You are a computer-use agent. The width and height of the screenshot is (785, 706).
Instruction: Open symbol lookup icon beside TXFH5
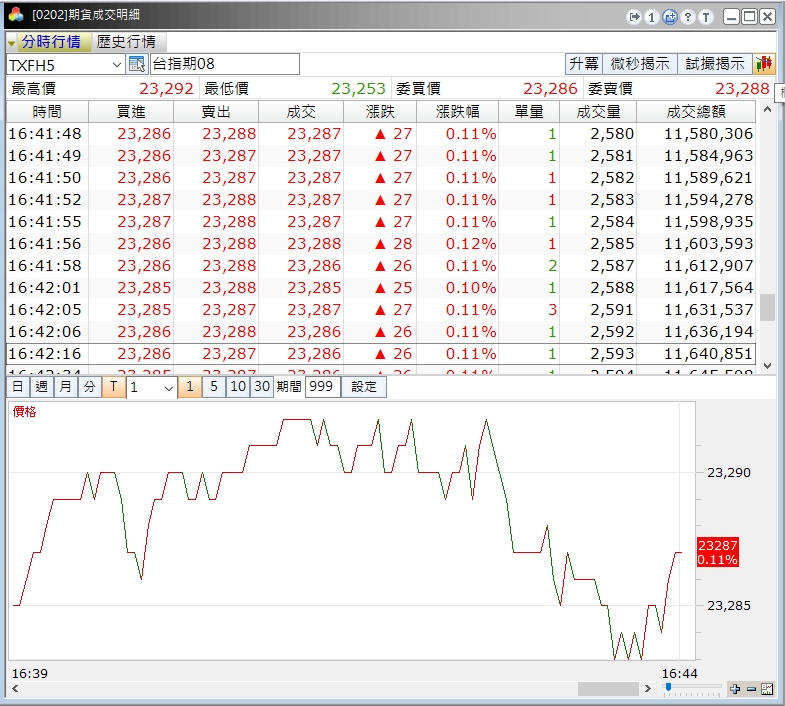(x=137, y=64)
